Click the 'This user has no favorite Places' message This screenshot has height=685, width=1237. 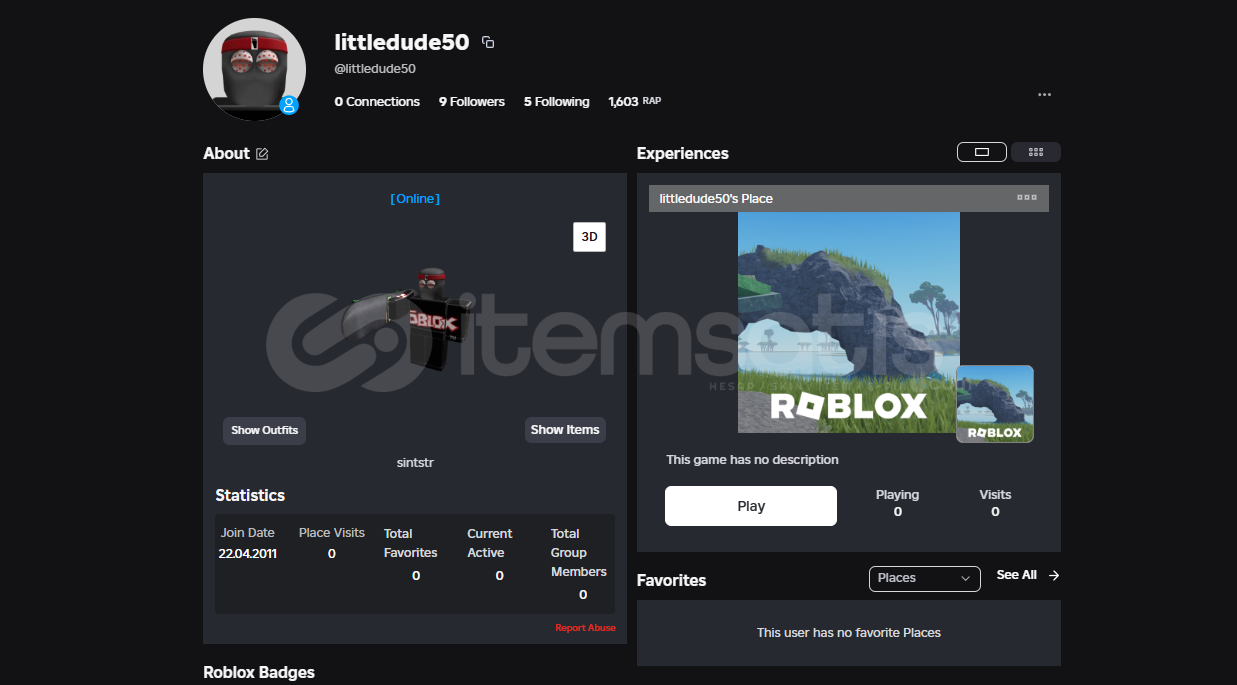[849, 632]
